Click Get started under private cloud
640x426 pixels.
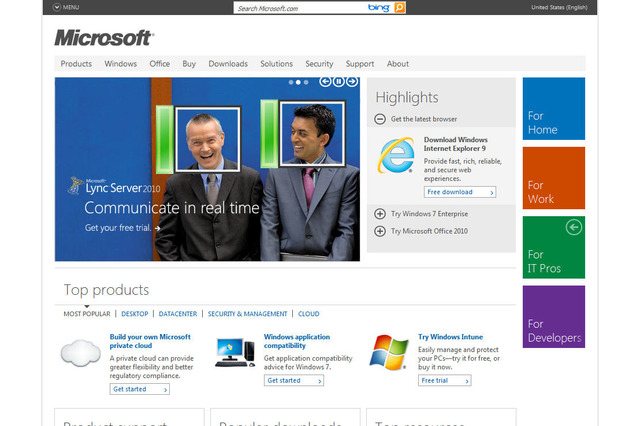pyautogui.click(x=140, y=389)
